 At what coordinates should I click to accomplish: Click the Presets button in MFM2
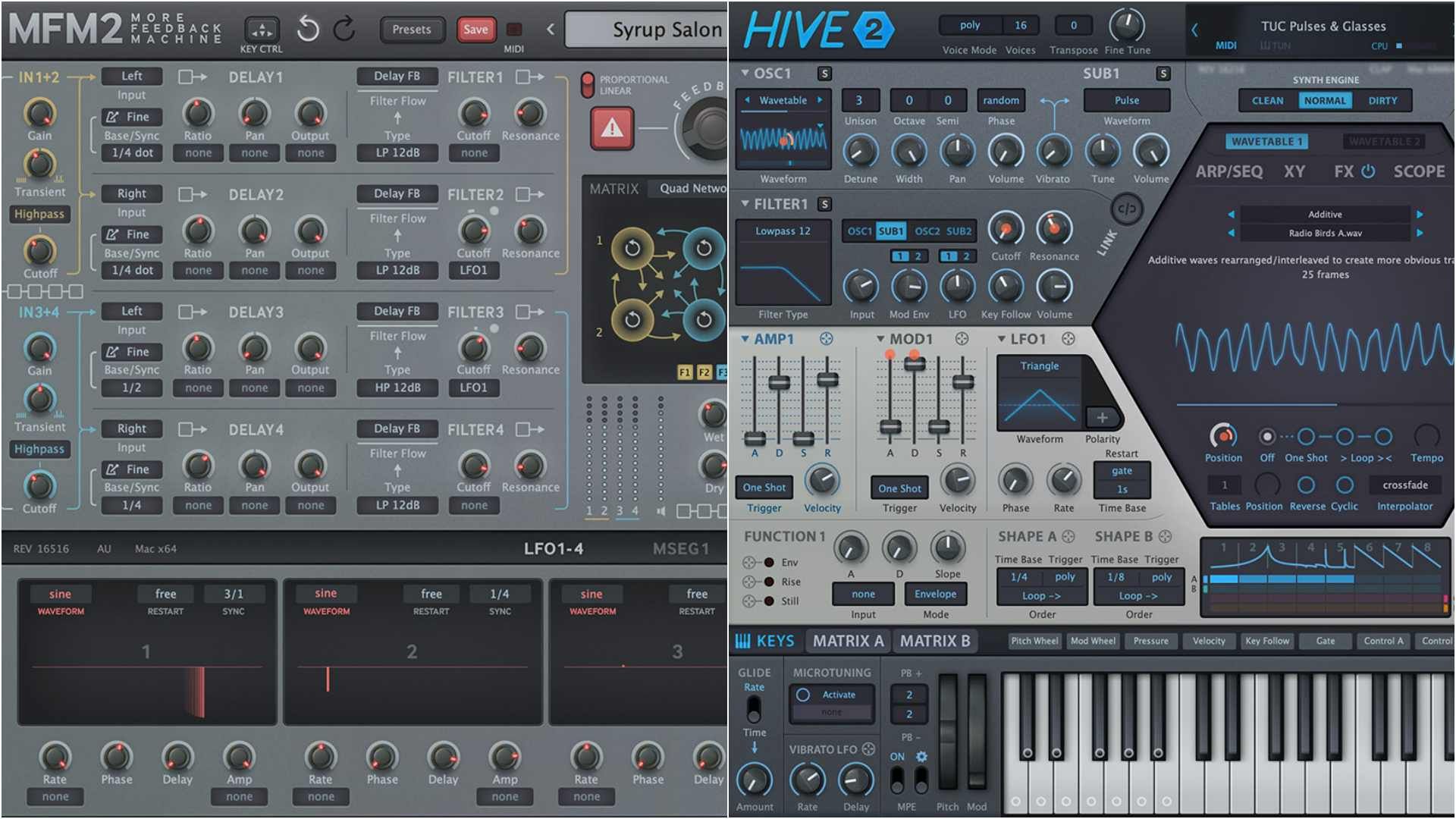tap(412, 30)
